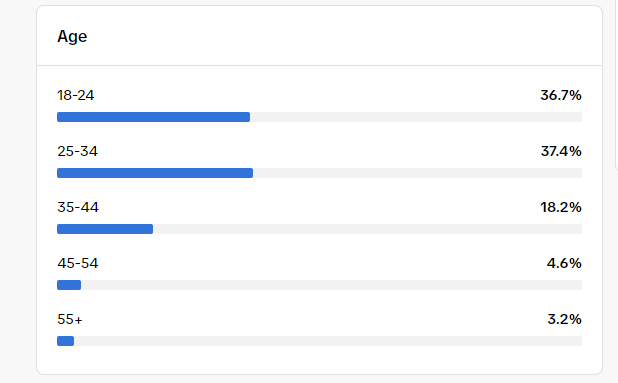Click the gray track of 55+ bar
The height and width of the screenshot is (383, 618).
pyautogui.click(x=328, y=341)
